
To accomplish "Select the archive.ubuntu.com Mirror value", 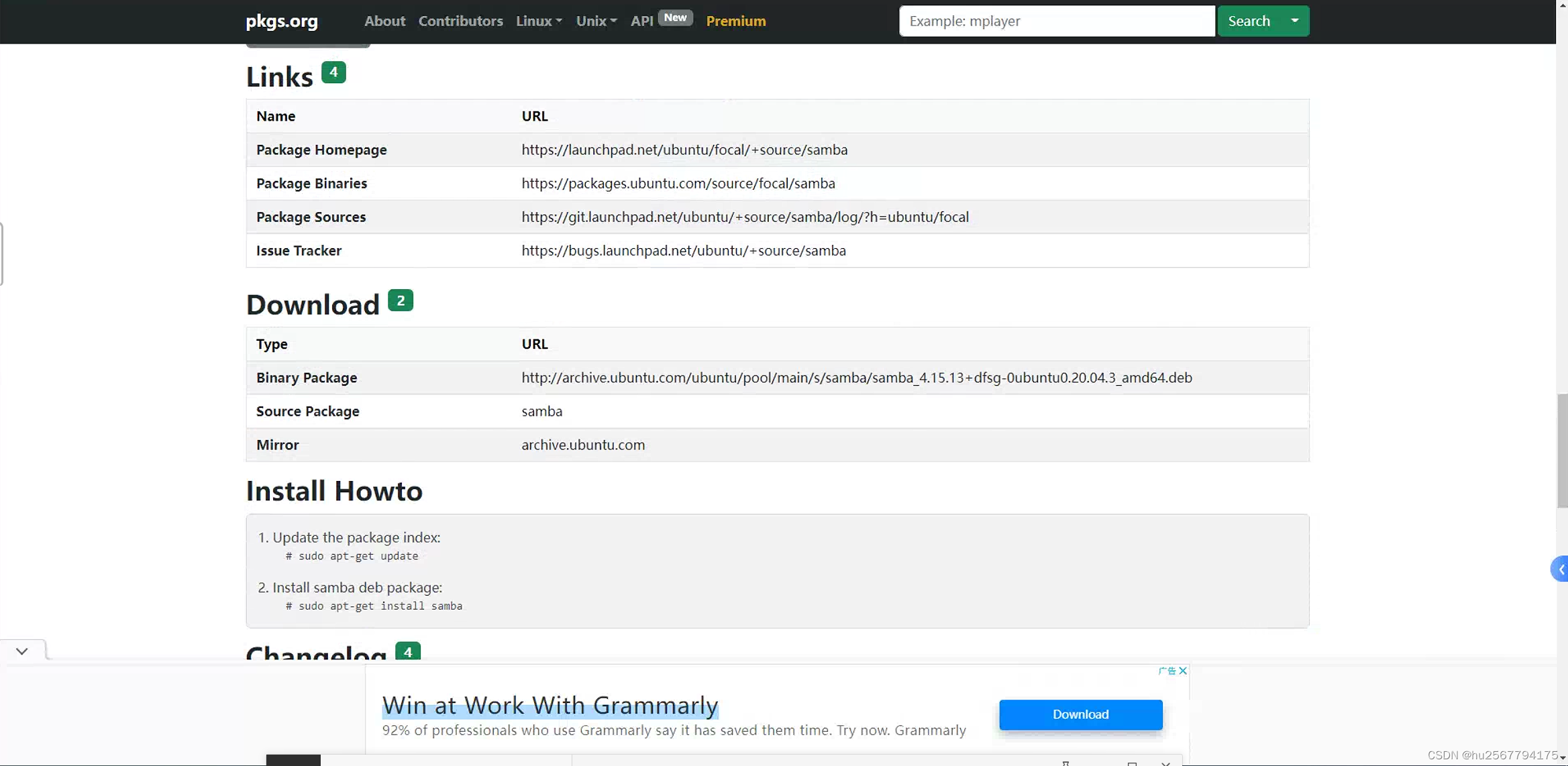I will click(583, 445).
